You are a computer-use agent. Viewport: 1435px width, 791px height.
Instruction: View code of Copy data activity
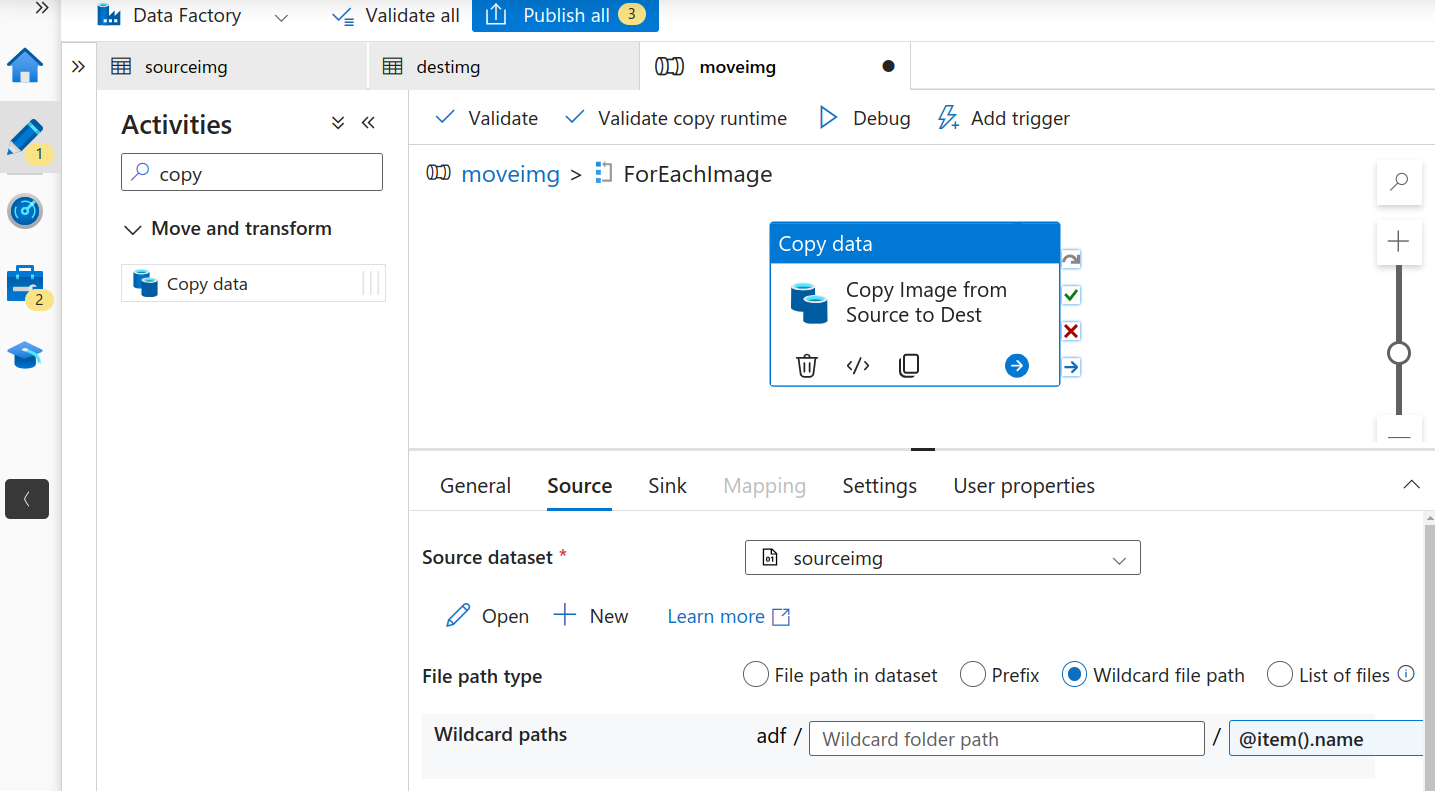click(x=858, y=366)
